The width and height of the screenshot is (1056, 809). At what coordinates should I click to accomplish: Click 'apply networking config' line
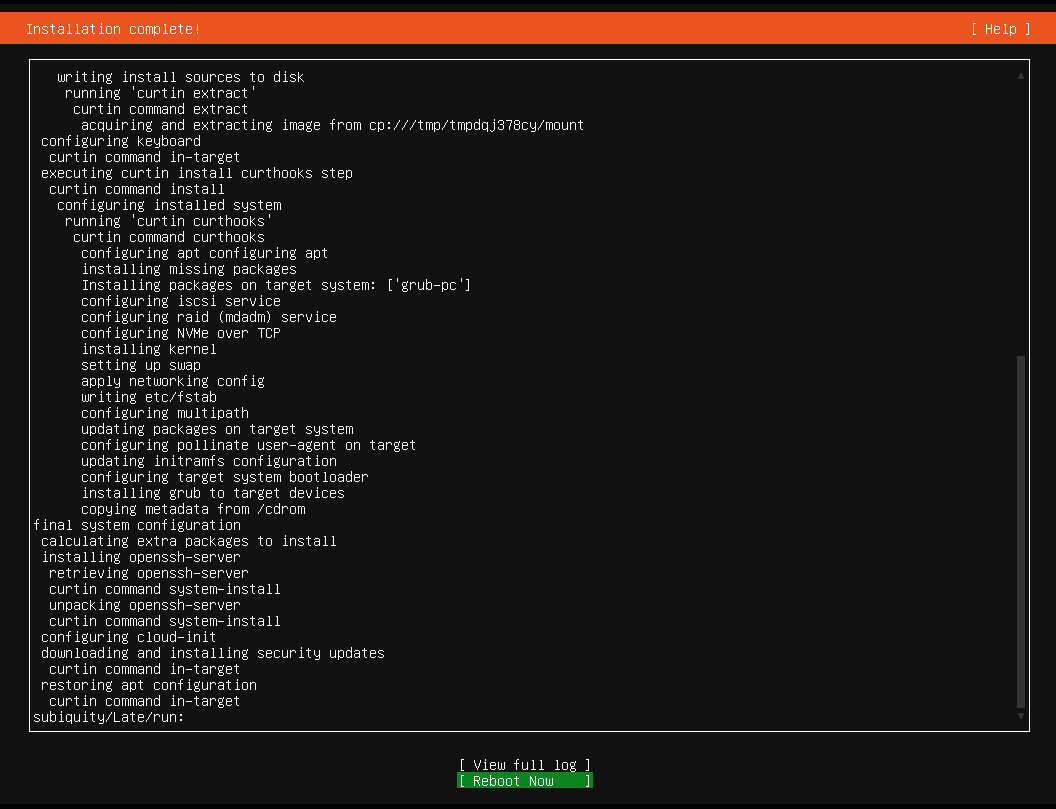pyautogui.click(x=172, y=381)
